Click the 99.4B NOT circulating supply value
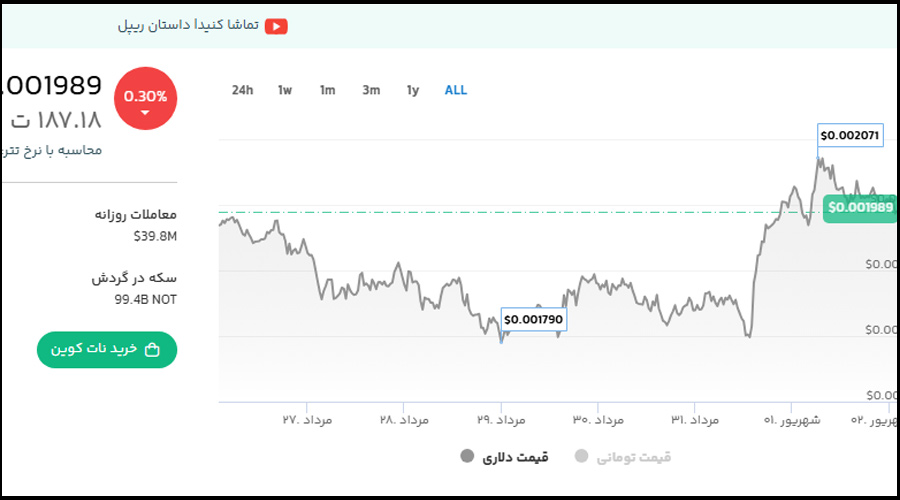 point(145,299)
